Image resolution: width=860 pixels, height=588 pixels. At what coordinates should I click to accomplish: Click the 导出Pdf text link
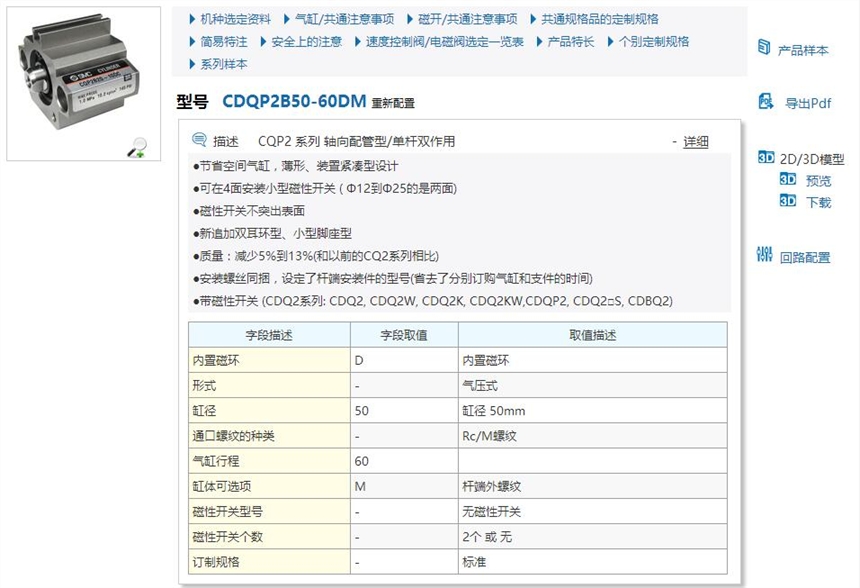point(808,103)
